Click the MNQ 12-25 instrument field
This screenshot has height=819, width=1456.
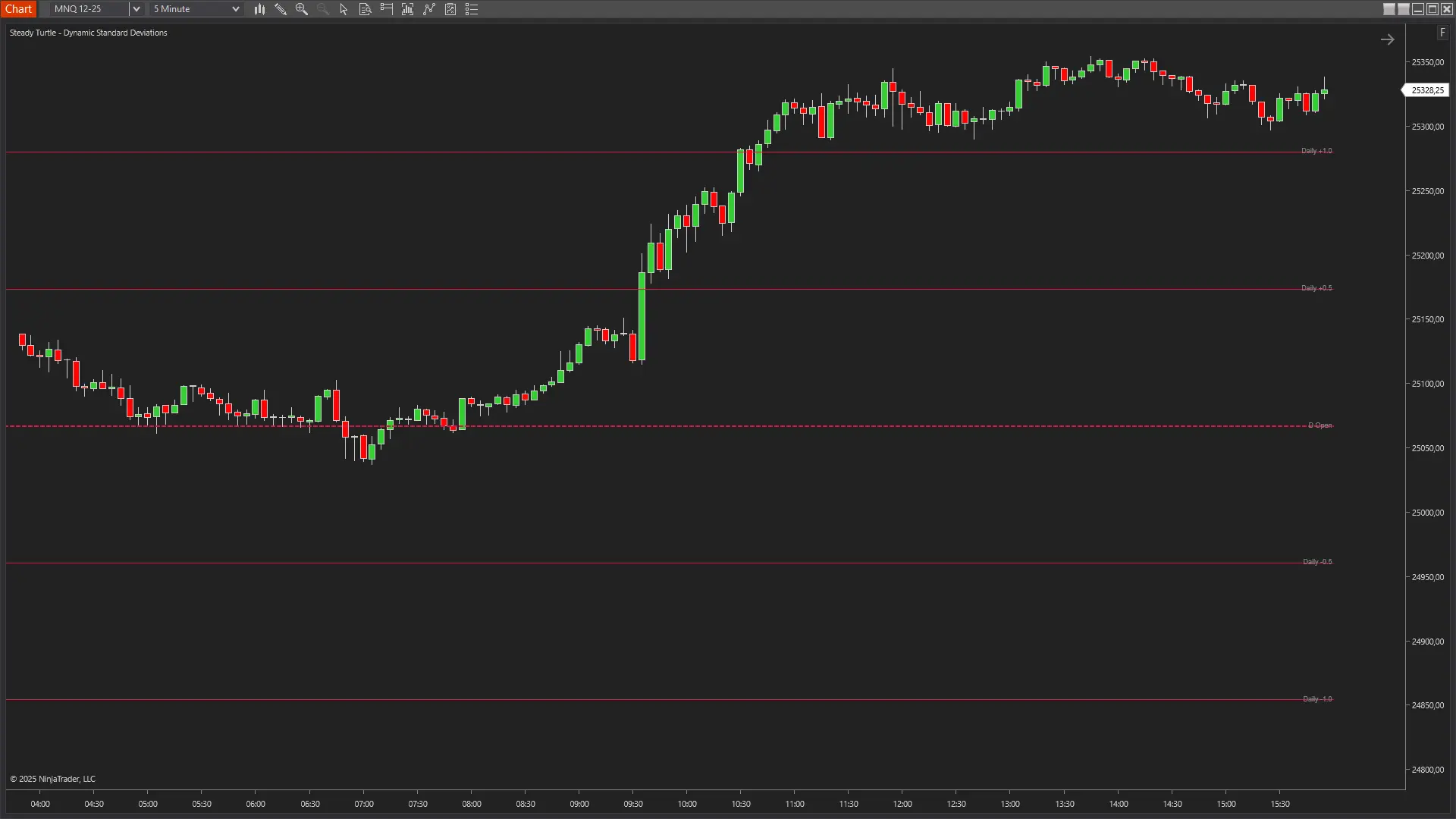pyautogui.click(x=83, y=9)
